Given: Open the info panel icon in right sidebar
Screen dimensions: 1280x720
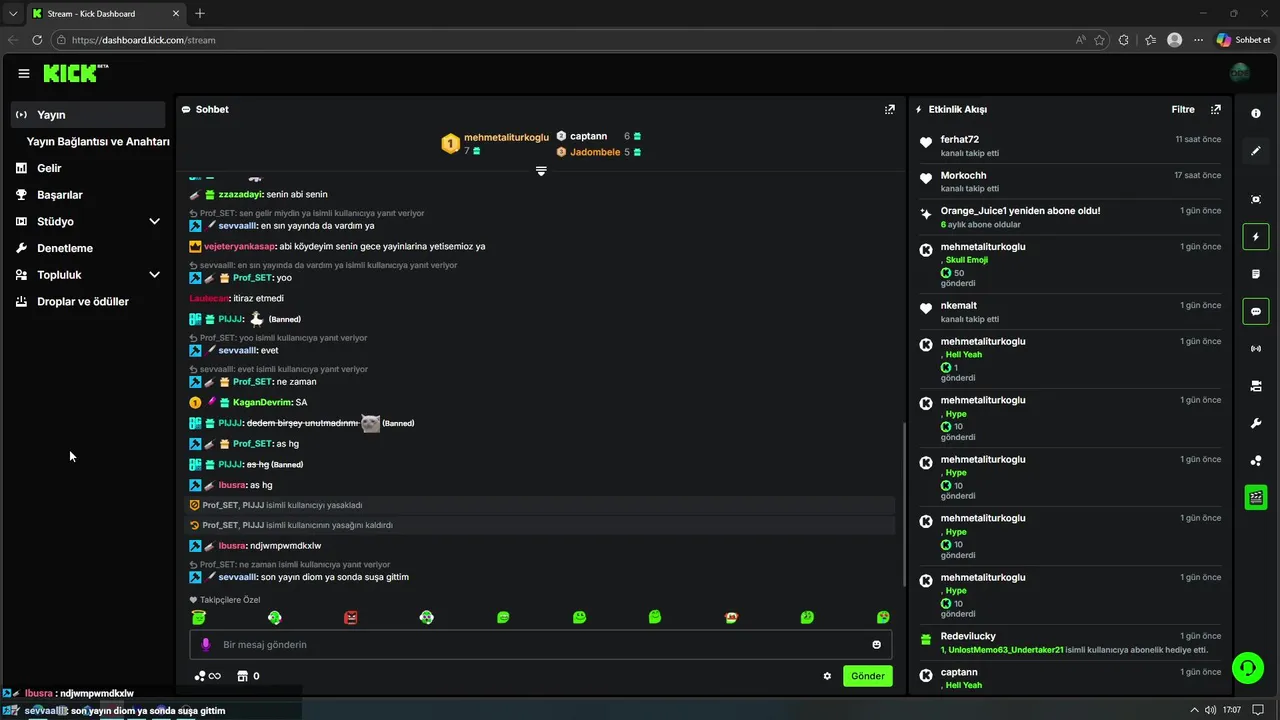Looking at the screenshot, I should click(1256, 113).
